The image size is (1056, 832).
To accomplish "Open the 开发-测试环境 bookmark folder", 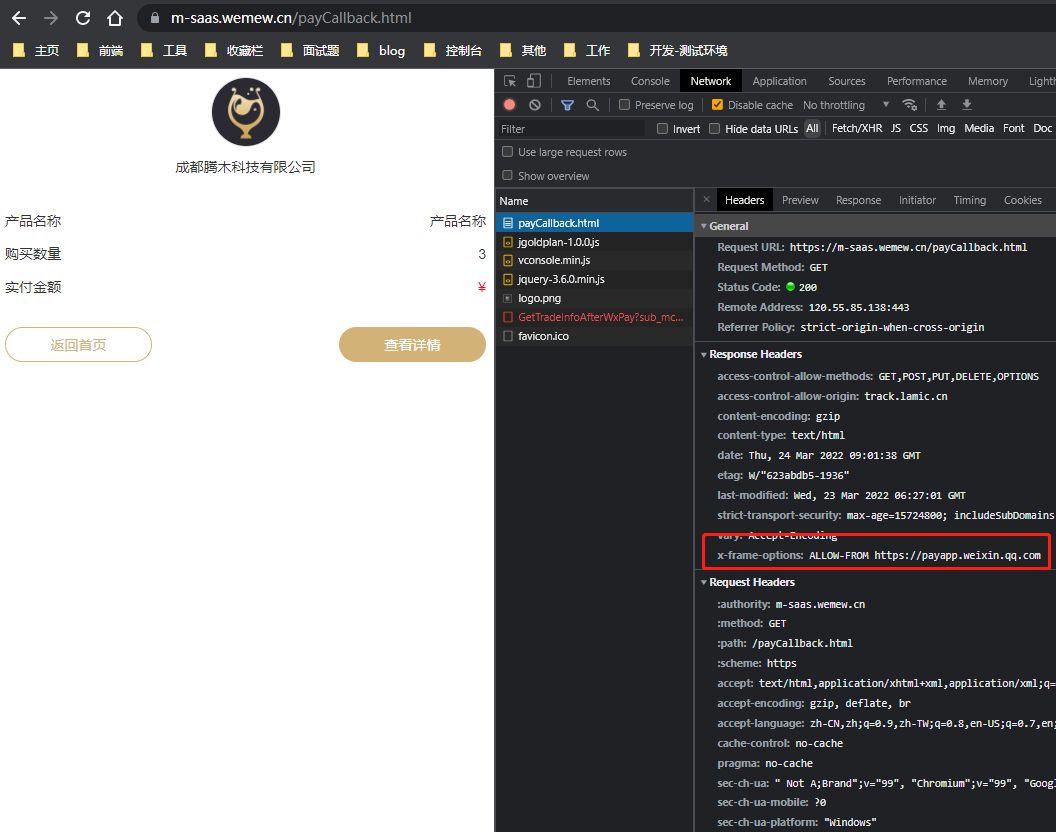I will point(677,51).
